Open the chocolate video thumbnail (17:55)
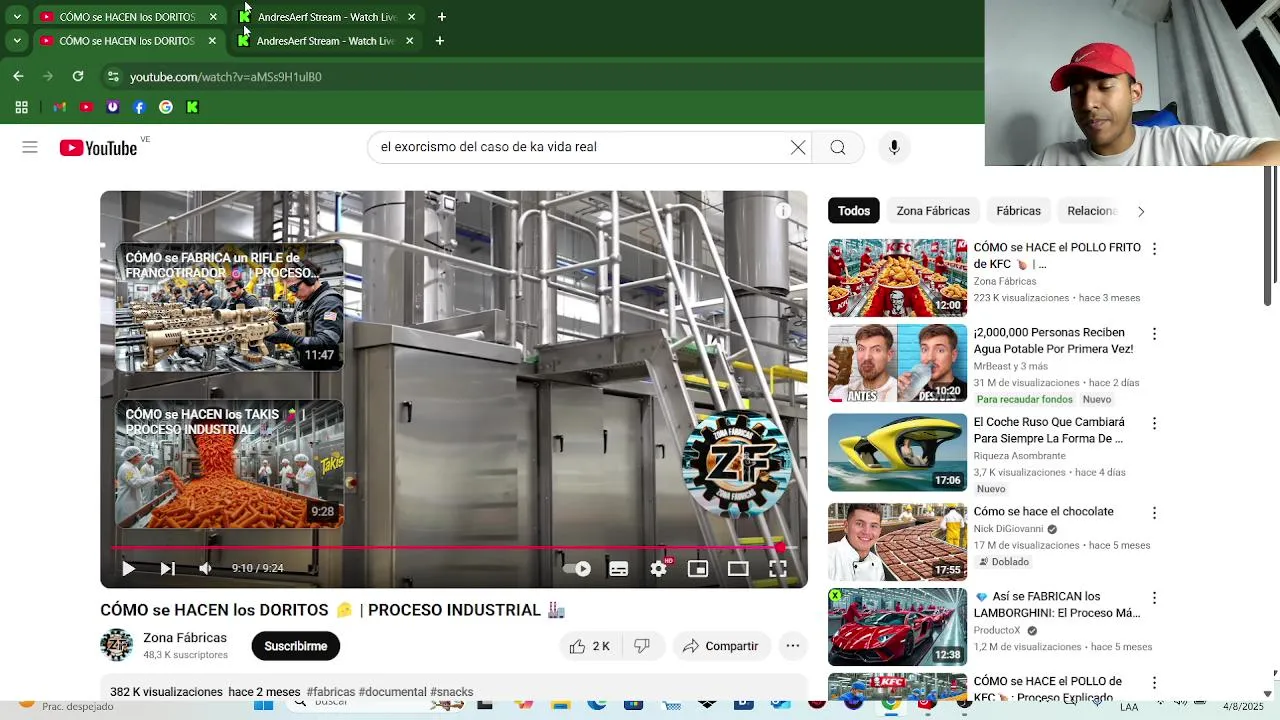This screenshot has width=1280, height=720. [x=897, y=542]
